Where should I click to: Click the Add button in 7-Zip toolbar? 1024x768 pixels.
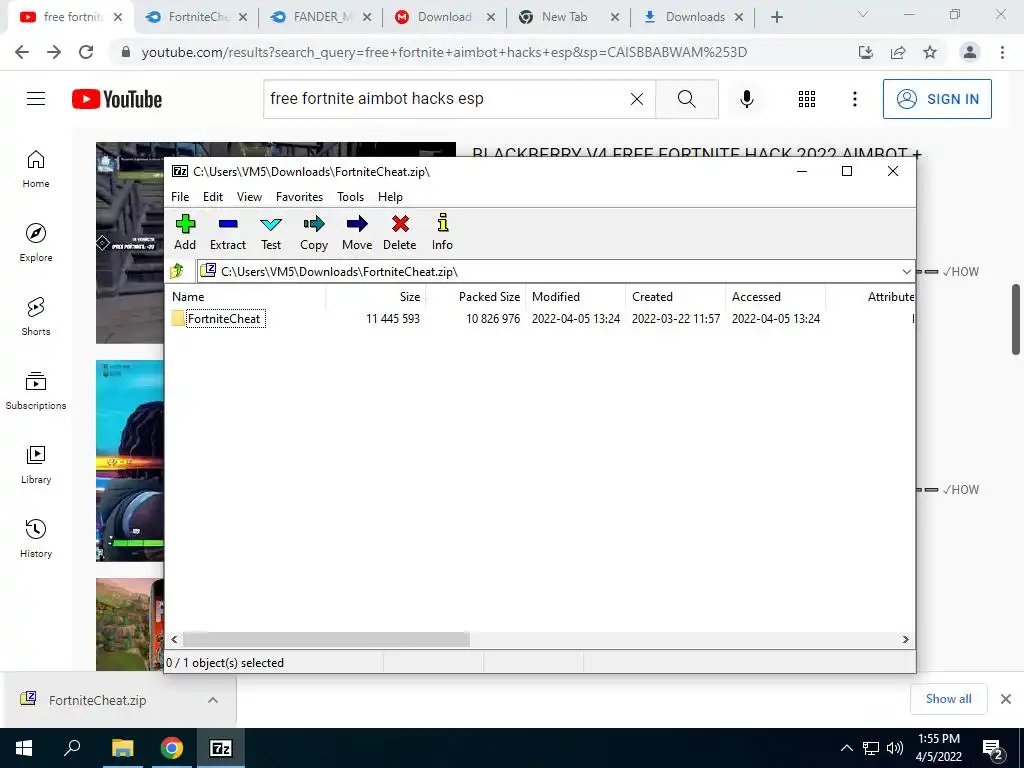(185, 232)
